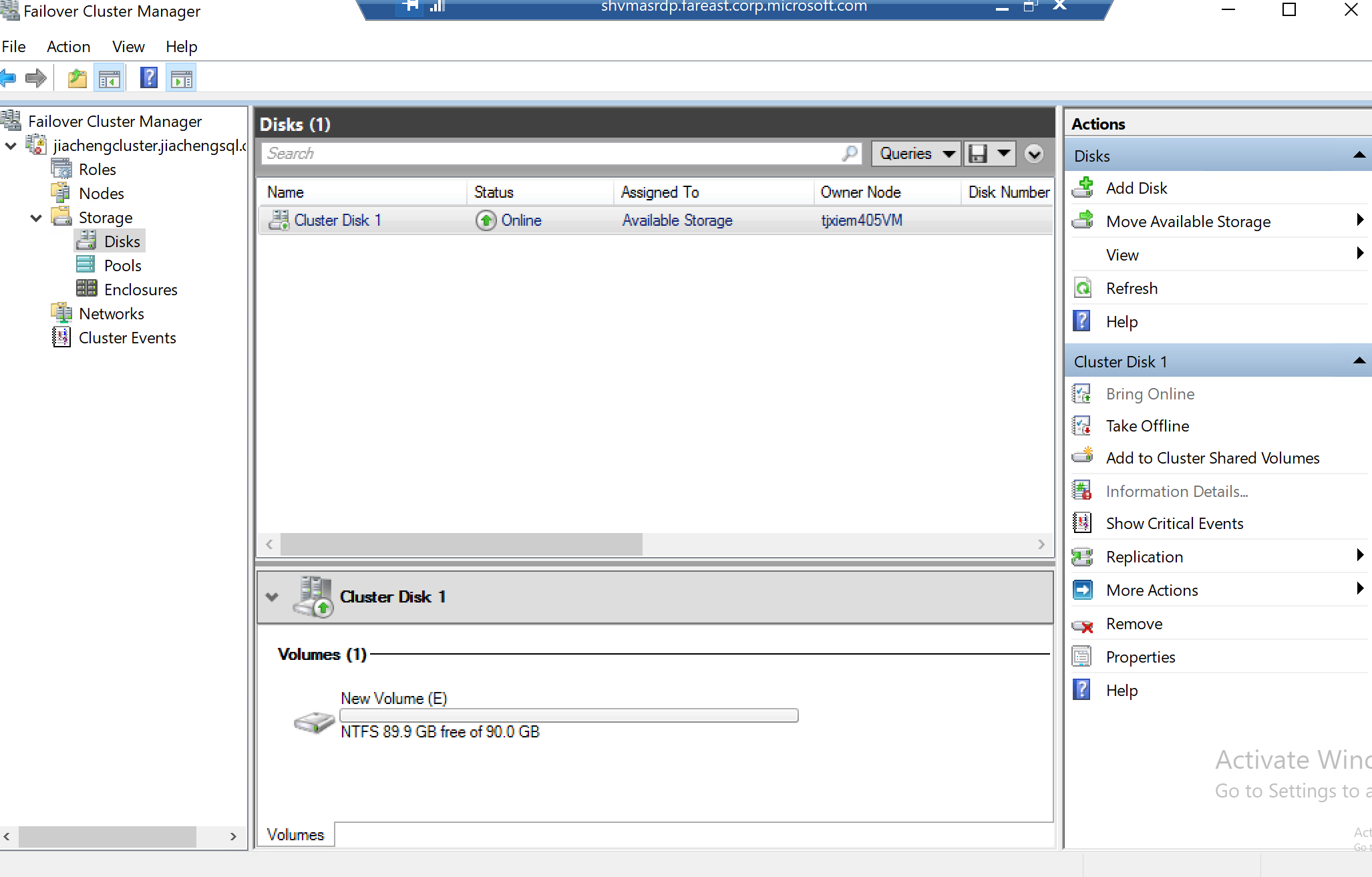Open Properties for Cluster Disk 1
Screen dimensions: 1372x877
pyautogui.click(x=1140, y=657)
